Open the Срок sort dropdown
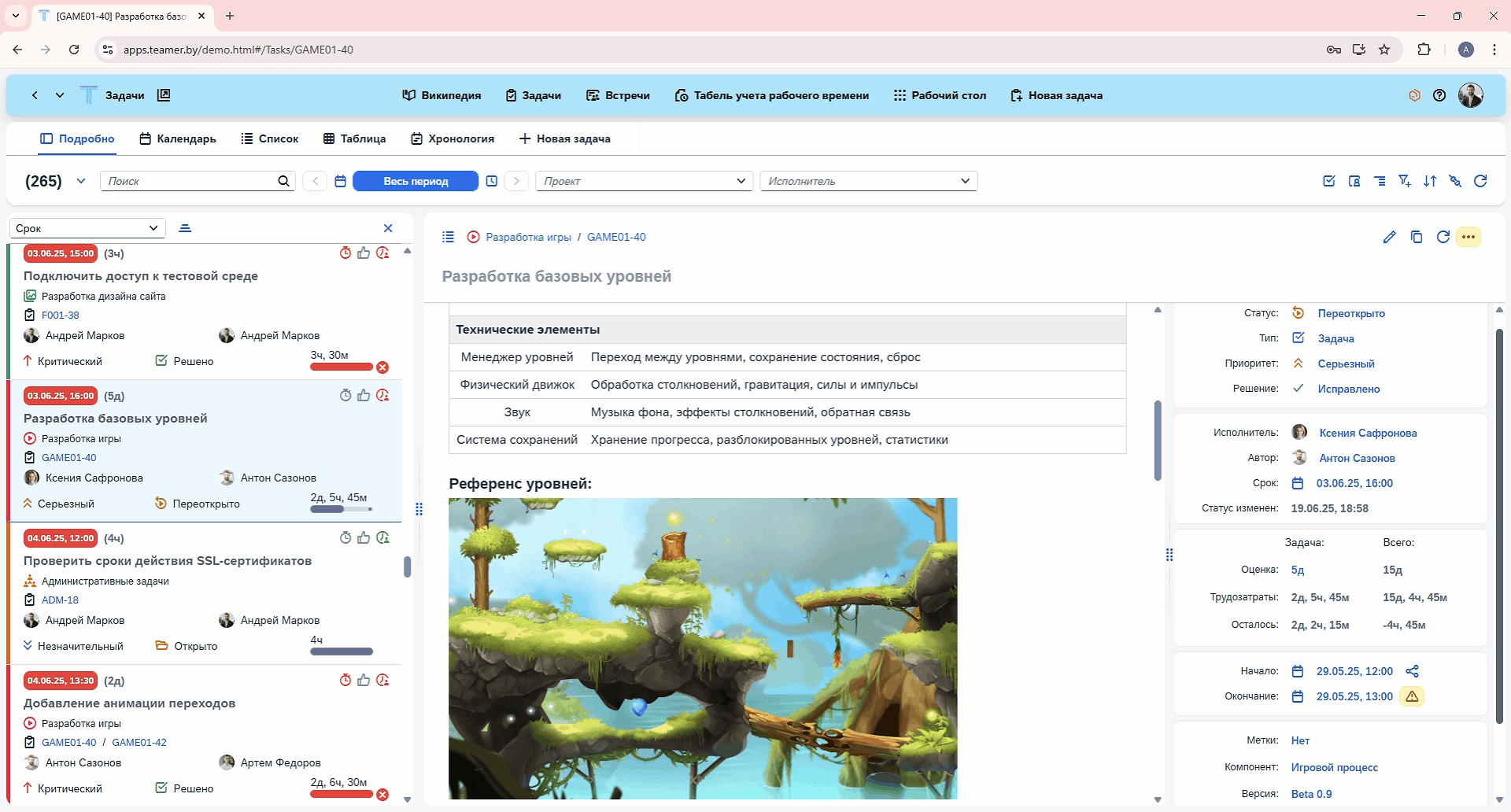The height and width of the screenshot is (812, 1511). (87, 228)
